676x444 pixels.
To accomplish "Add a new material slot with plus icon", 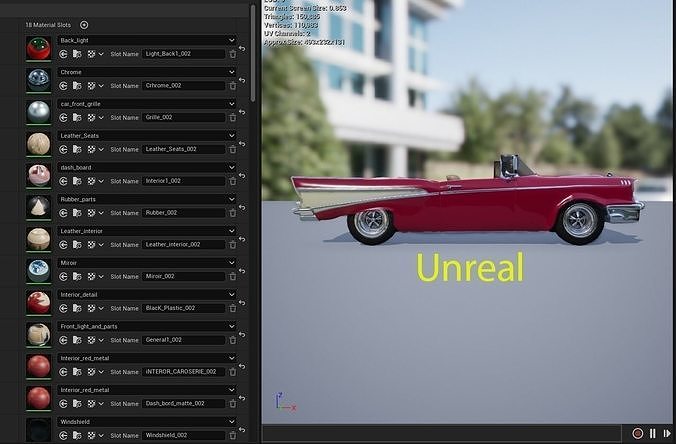I will coord(84,25).
